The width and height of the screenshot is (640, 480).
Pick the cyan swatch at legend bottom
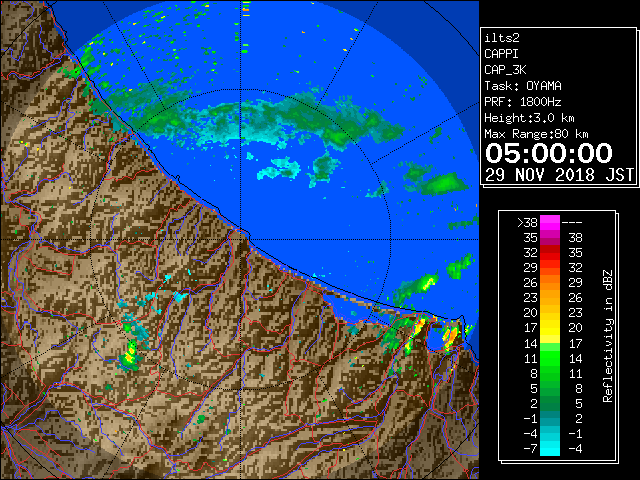[x=550, y=448]
